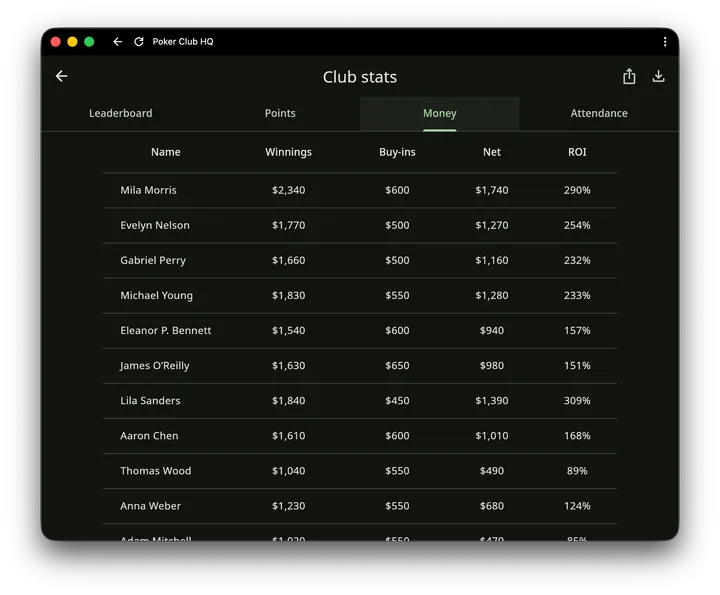Minimize the window with the yellow button
720x595 pixels.
pos(72,42)
